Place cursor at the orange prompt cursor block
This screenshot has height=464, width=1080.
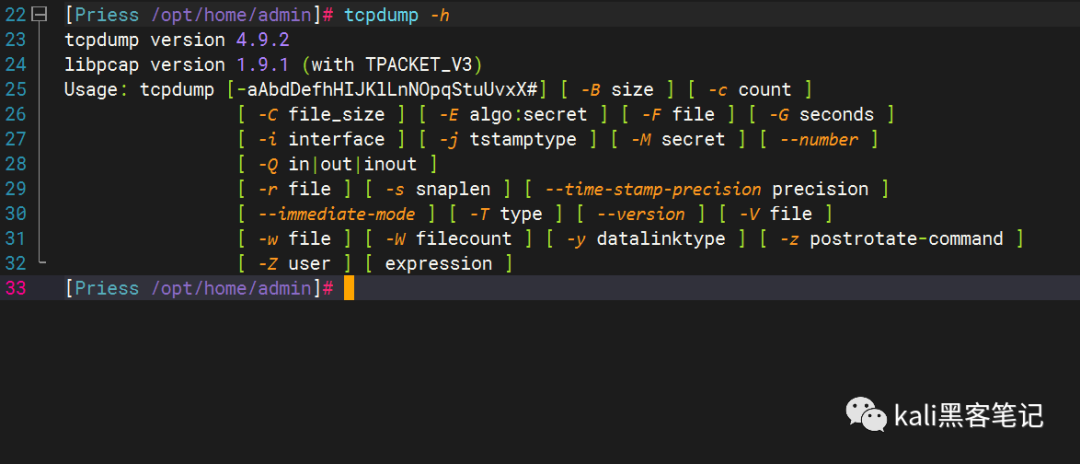point(349,288)
